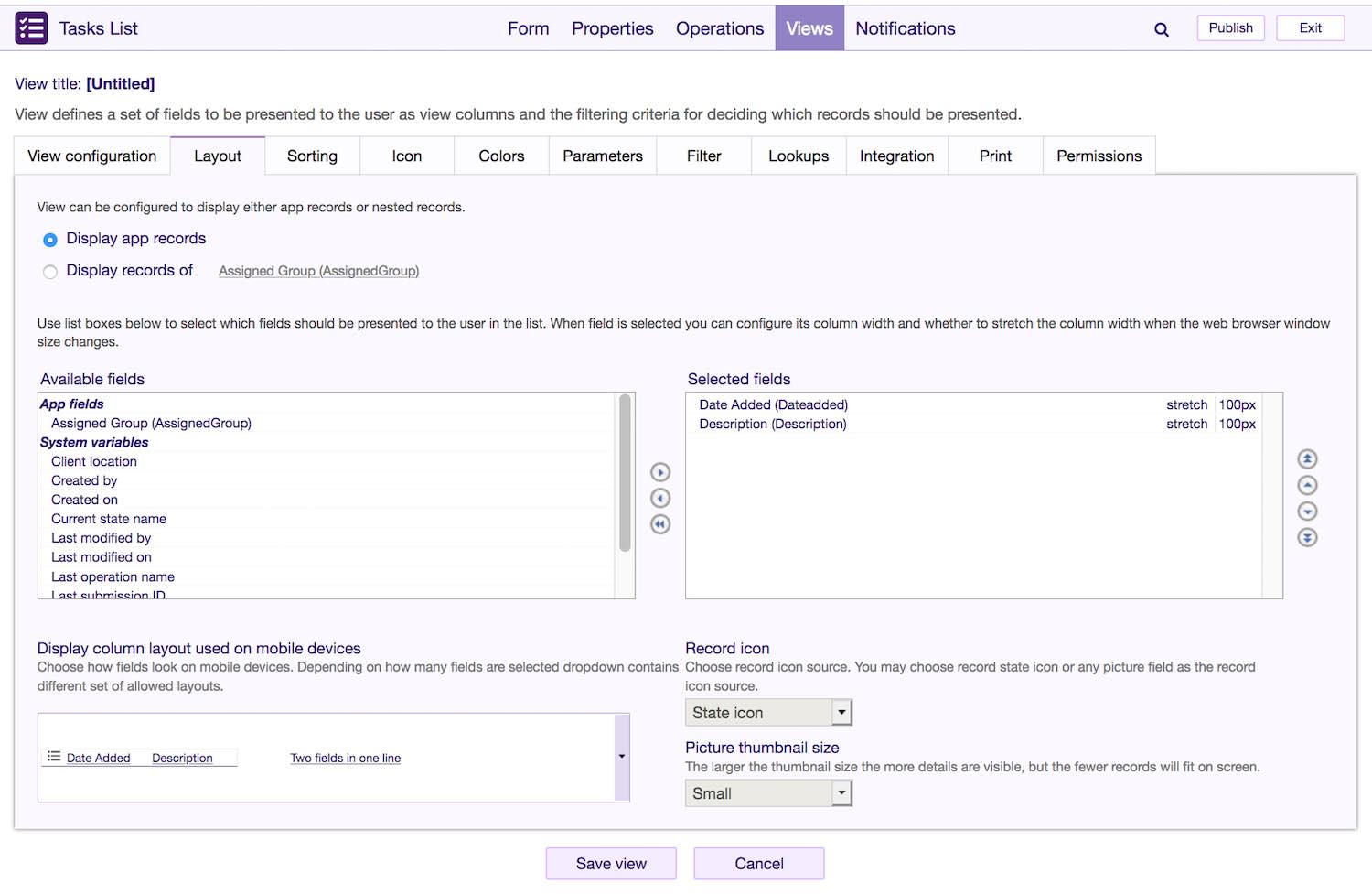Click the Exit button

coord(1311,28)
